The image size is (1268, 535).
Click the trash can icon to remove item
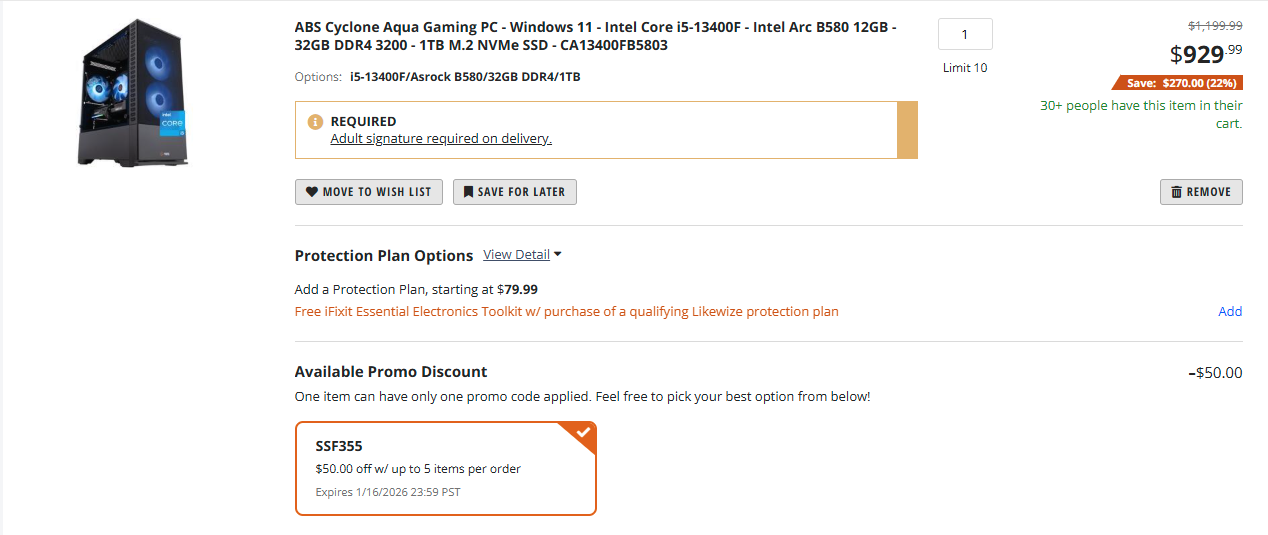[x=1176, y=192]
